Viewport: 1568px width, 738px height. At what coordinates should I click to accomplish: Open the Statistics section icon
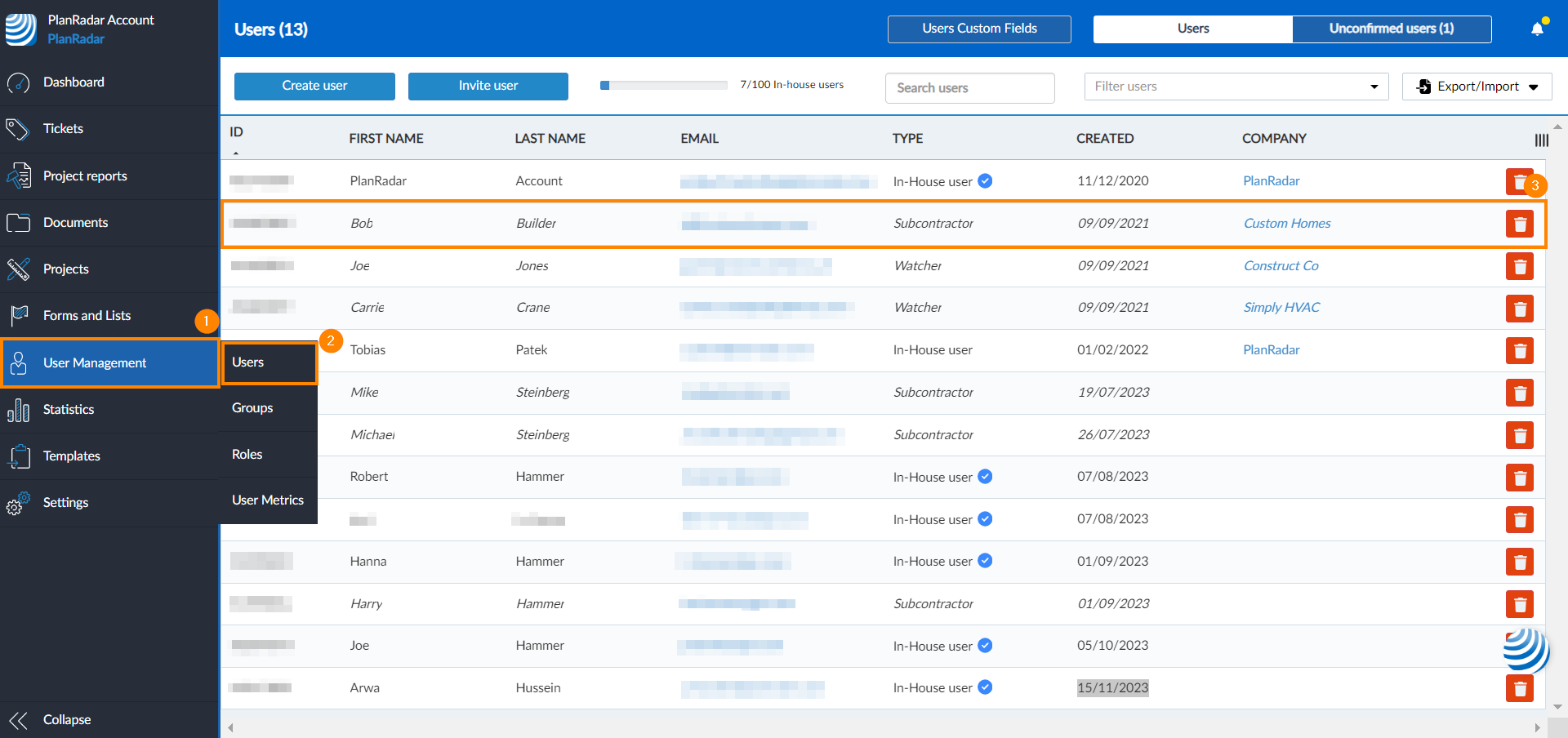(18, 410)
